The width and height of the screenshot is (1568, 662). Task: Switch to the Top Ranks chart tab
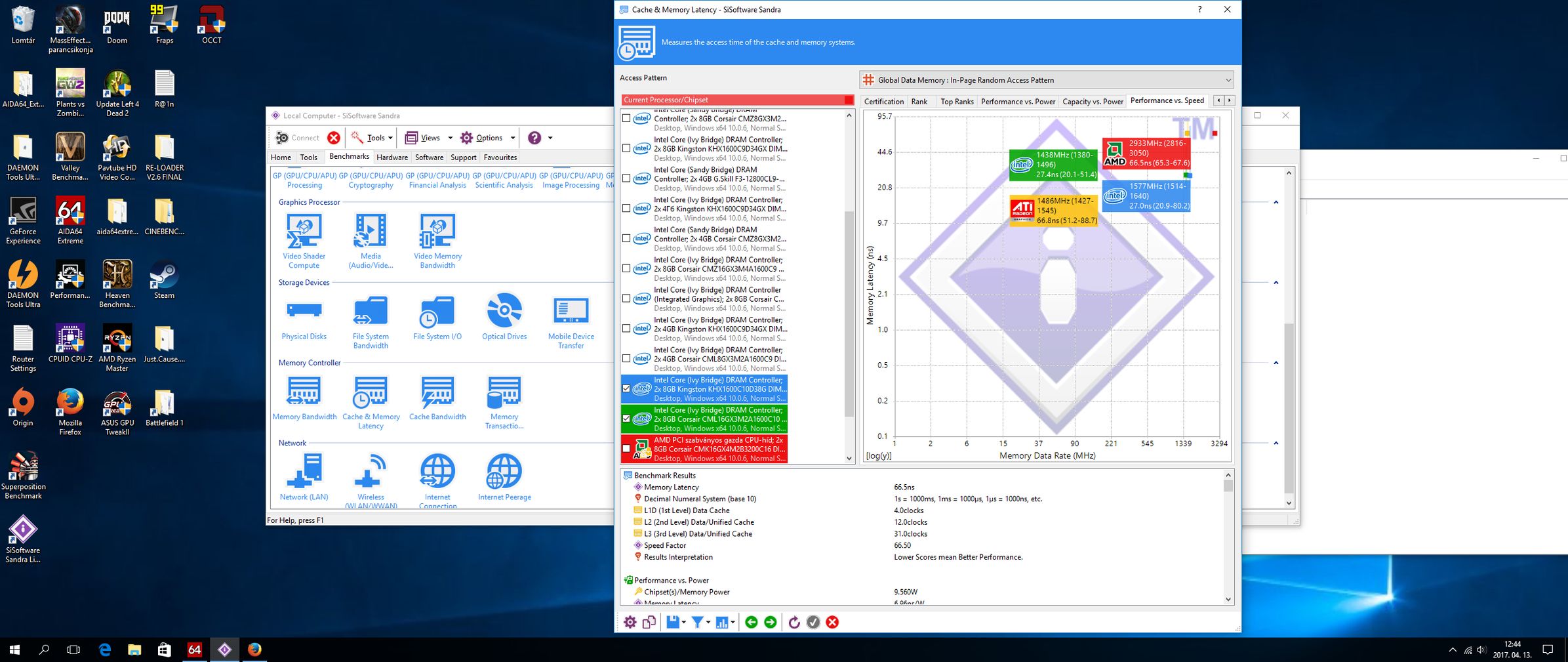[x=957, y=102]
